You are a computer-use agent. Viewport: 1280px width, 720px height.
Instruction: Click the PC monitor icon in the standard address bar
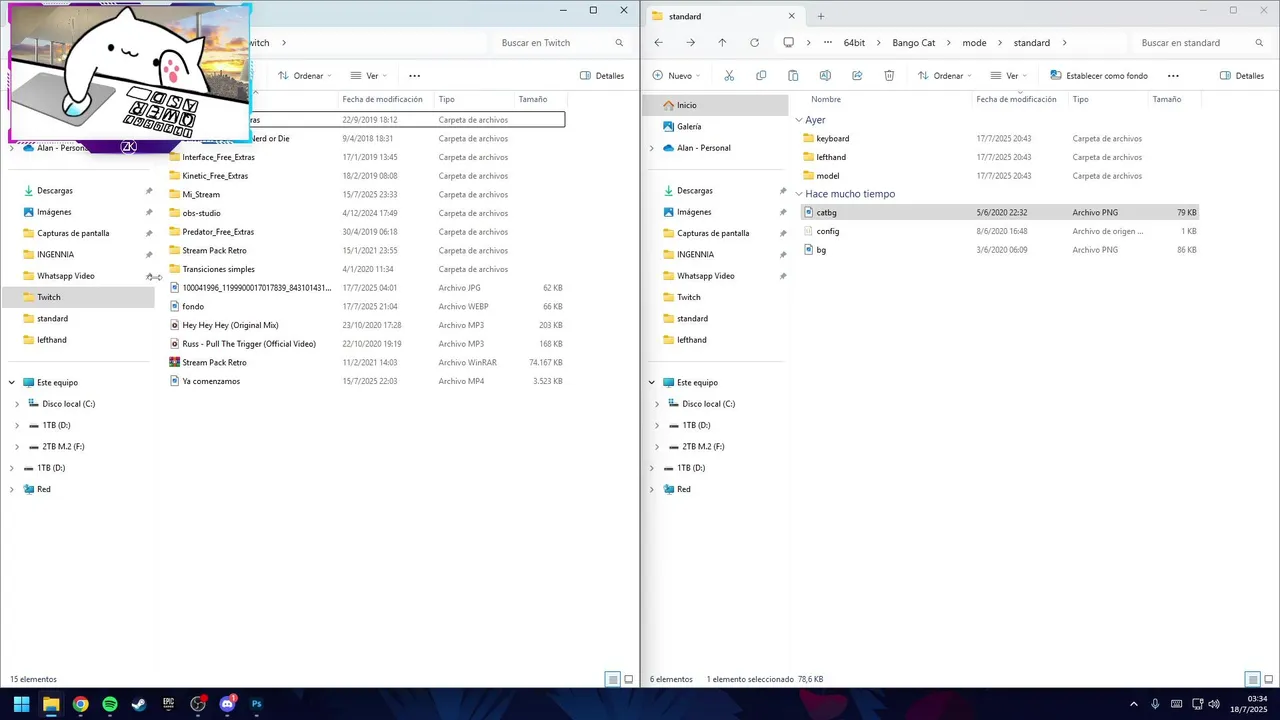tap(789, 43)
